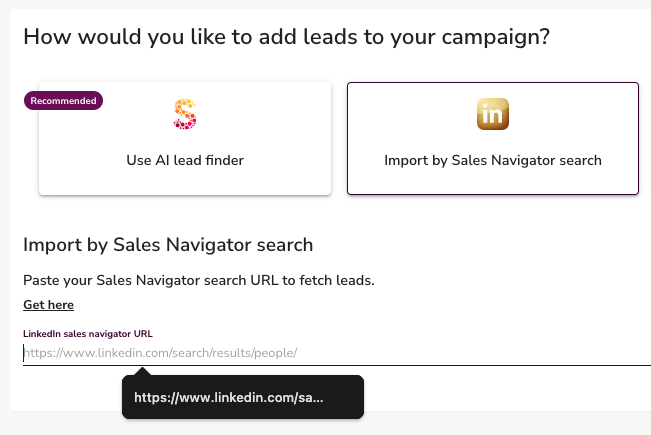Click the AI lead finder logo icon

185,114
